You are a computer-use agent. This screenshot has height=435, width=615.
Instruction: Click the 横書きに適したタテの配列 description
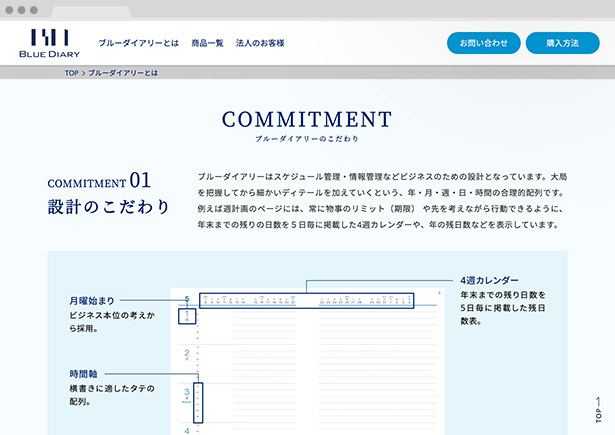pyautogui.click(x=112, y=395)
